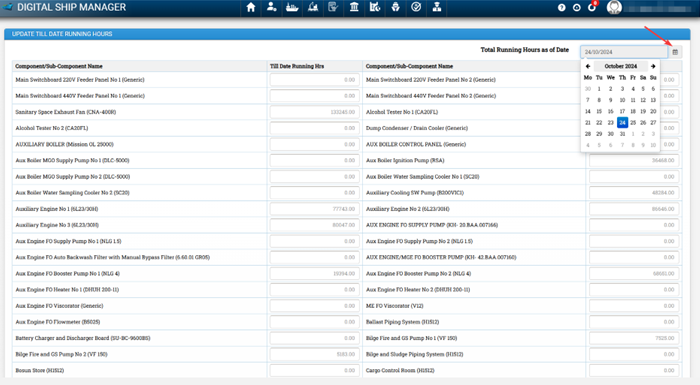700x385 pixels.
Task: Click hours field for Ballast Piping System
Action: [634, 322]
